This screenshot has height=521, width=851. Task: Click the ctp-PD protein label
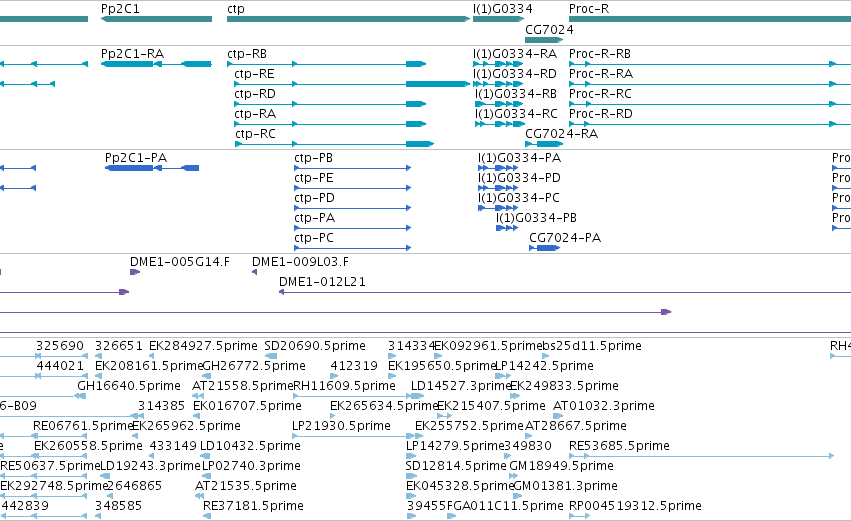[x=314, y=198]
